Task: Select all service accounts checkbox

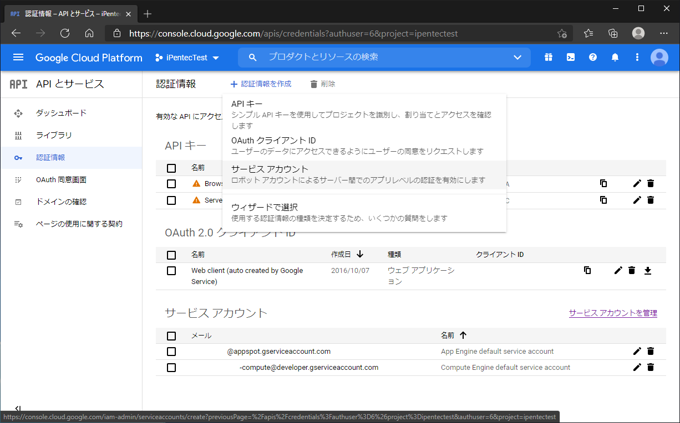Action: pos(171,335)
